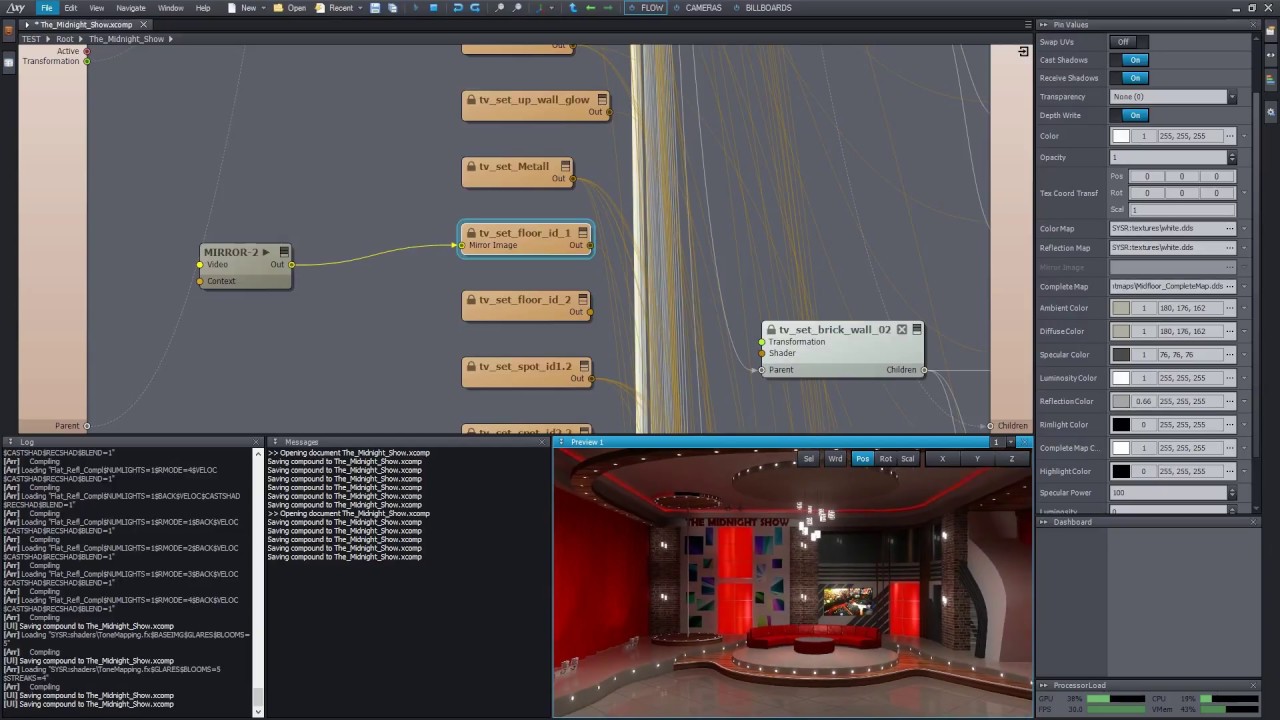This screenshot has width=1280, height=720.
Task: Open the Navigate menu
Action: pos(131,8)
